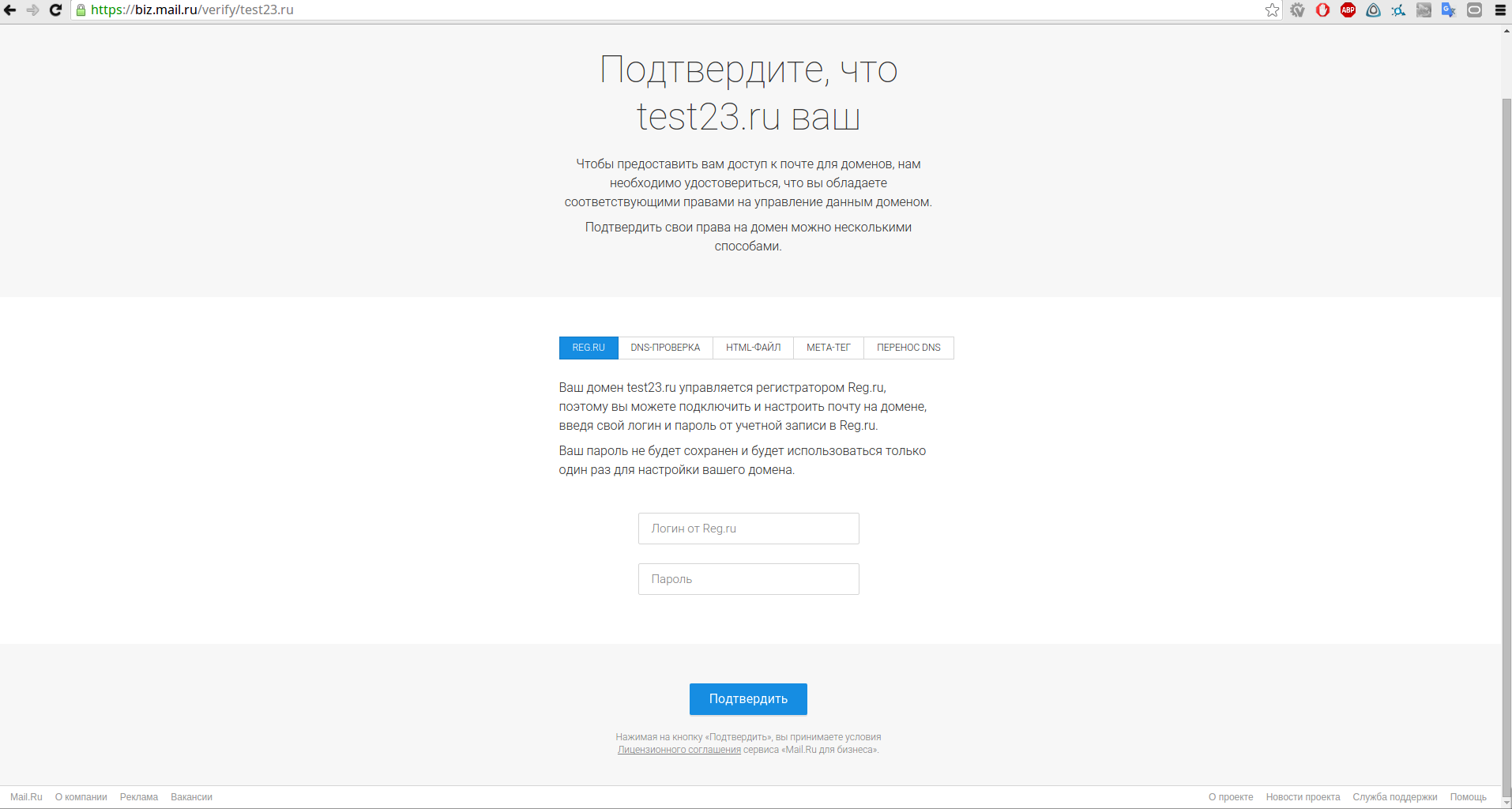Image resolution: width=1512 pixels, height=809 pixels.
Task: Click the red stop-hand extension icon
Action: click(1322, 10)
